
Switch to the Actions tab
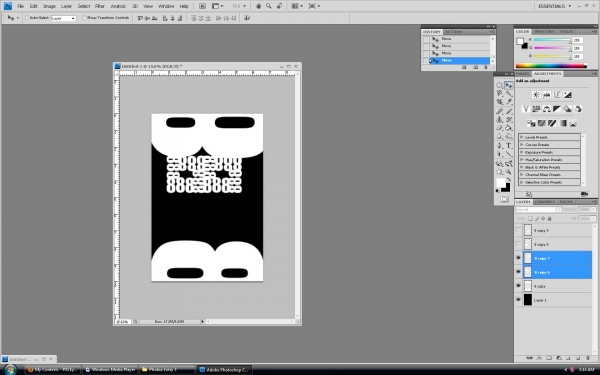(x=454, y=32)
